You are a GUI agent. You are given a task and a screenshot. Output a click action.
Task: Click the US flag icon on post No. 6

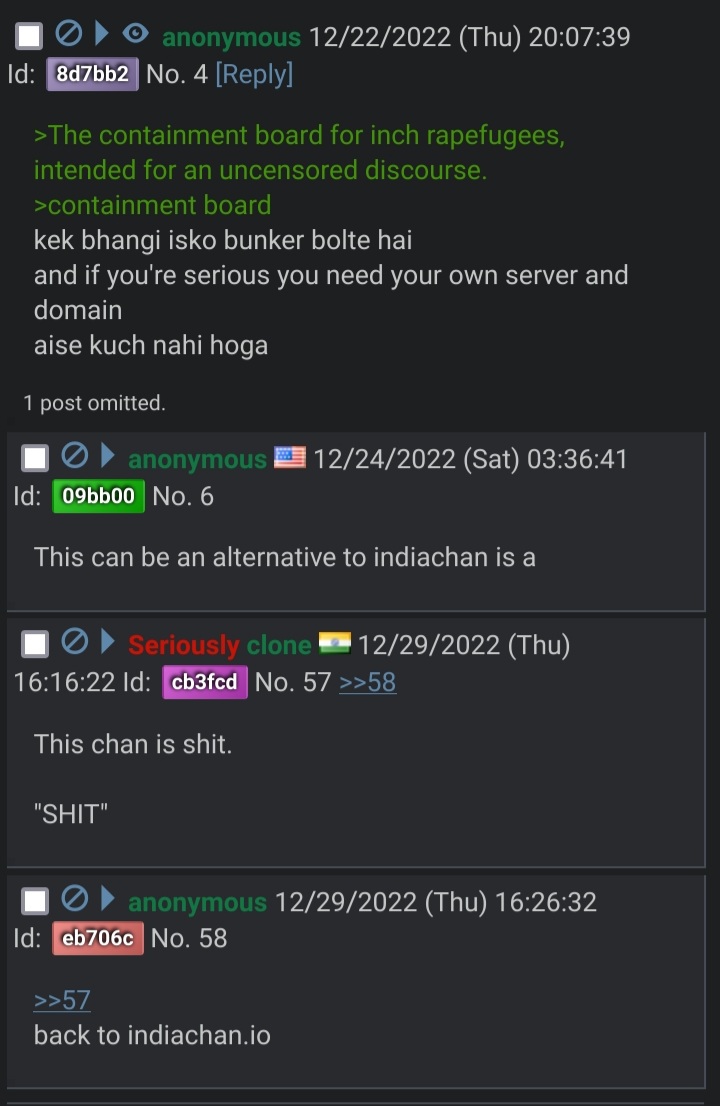click(290, 458)
